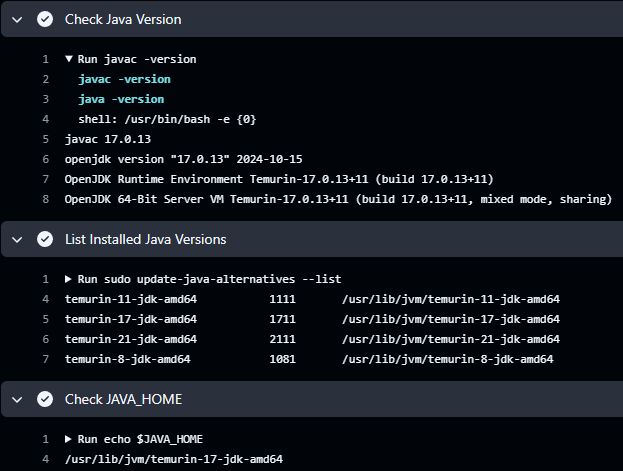Click the priority value 1081

tap(282, 359)
